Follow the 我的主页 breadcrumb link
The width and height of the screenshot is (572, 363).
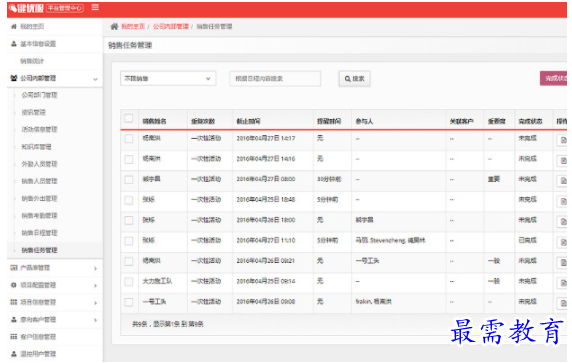click(133, 26)
